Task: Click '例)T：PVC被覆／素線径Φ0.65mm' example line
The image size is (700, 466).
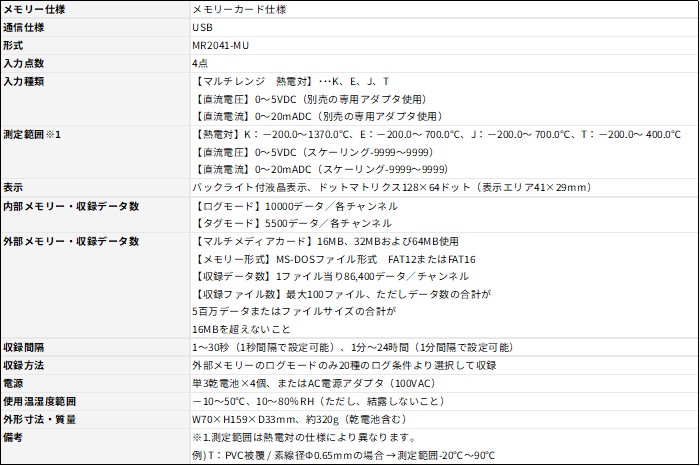Action: point(344,456)
